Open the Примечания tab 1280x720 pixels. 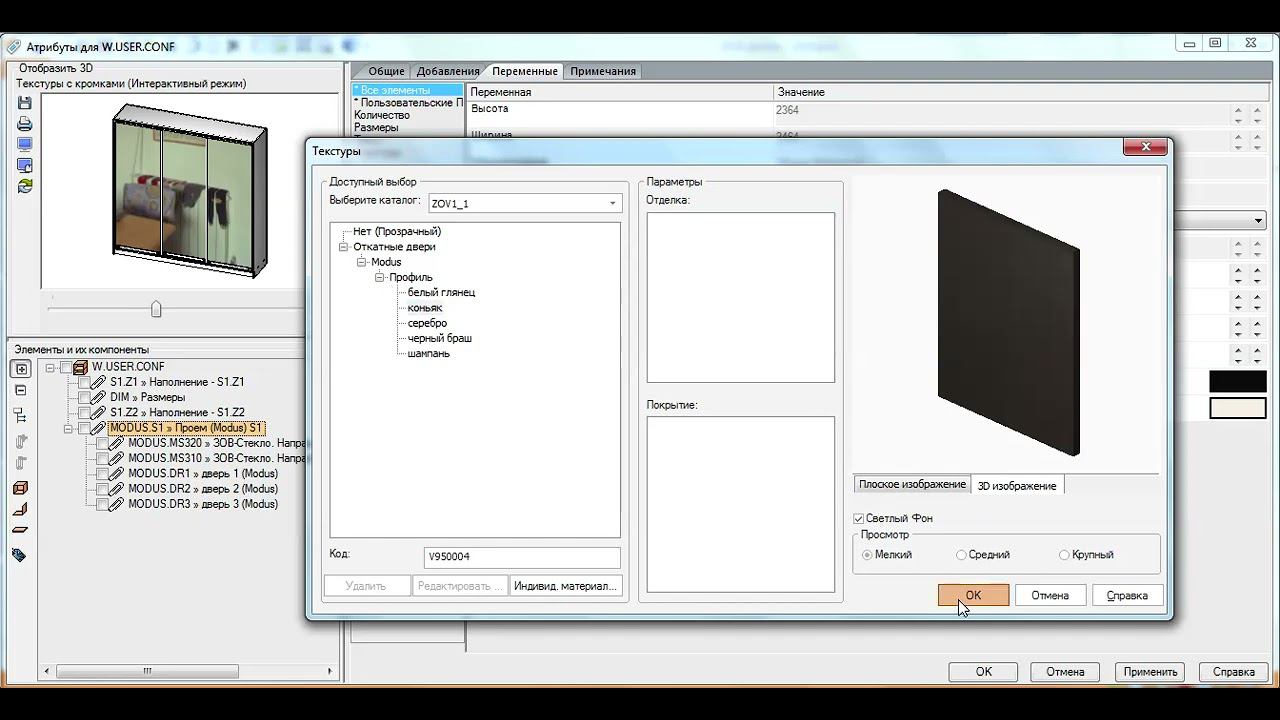[x=603, y=71]
